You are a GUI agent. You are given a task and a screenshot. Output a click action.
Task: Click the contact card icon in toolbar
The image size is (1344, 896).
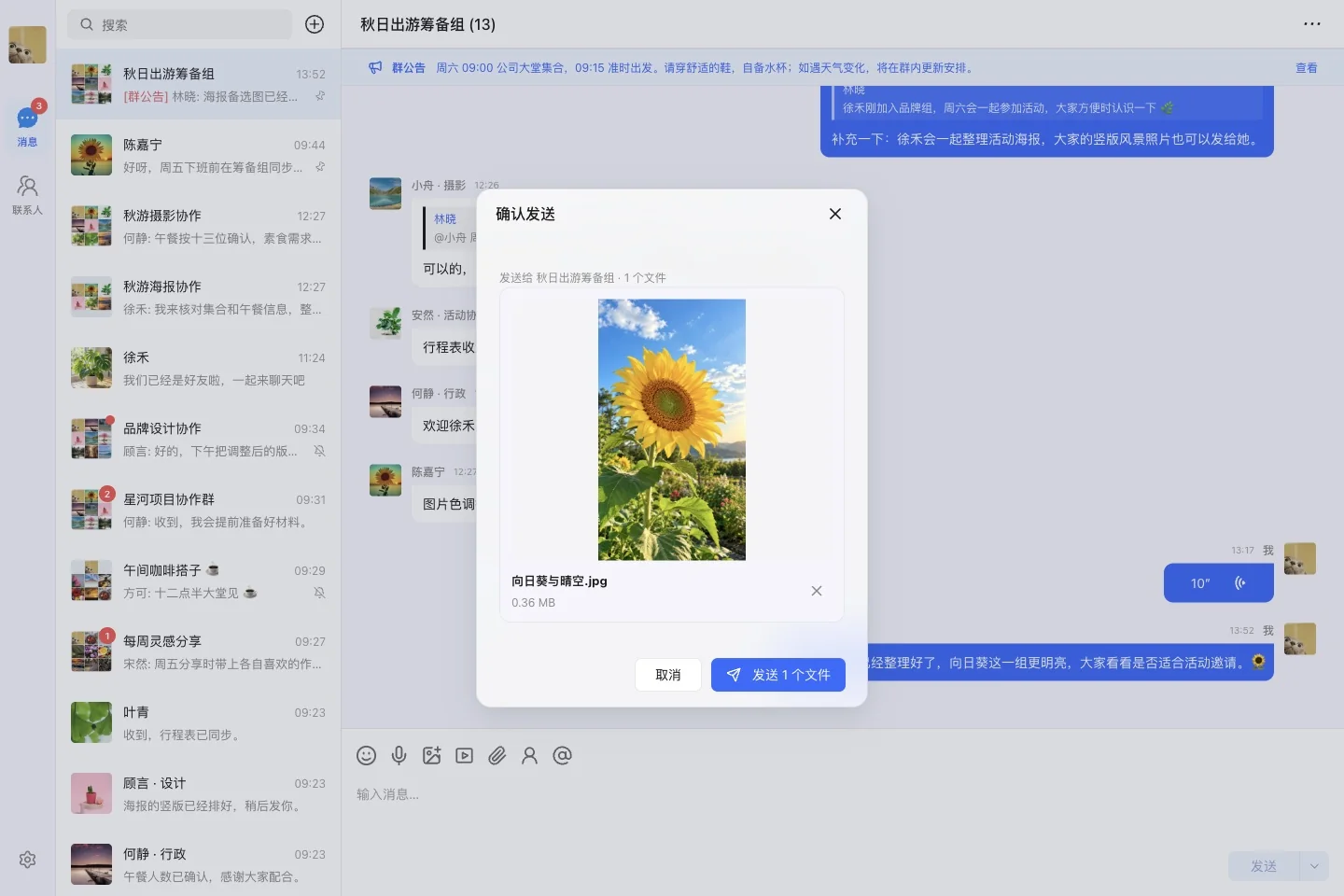pos(529,756)
